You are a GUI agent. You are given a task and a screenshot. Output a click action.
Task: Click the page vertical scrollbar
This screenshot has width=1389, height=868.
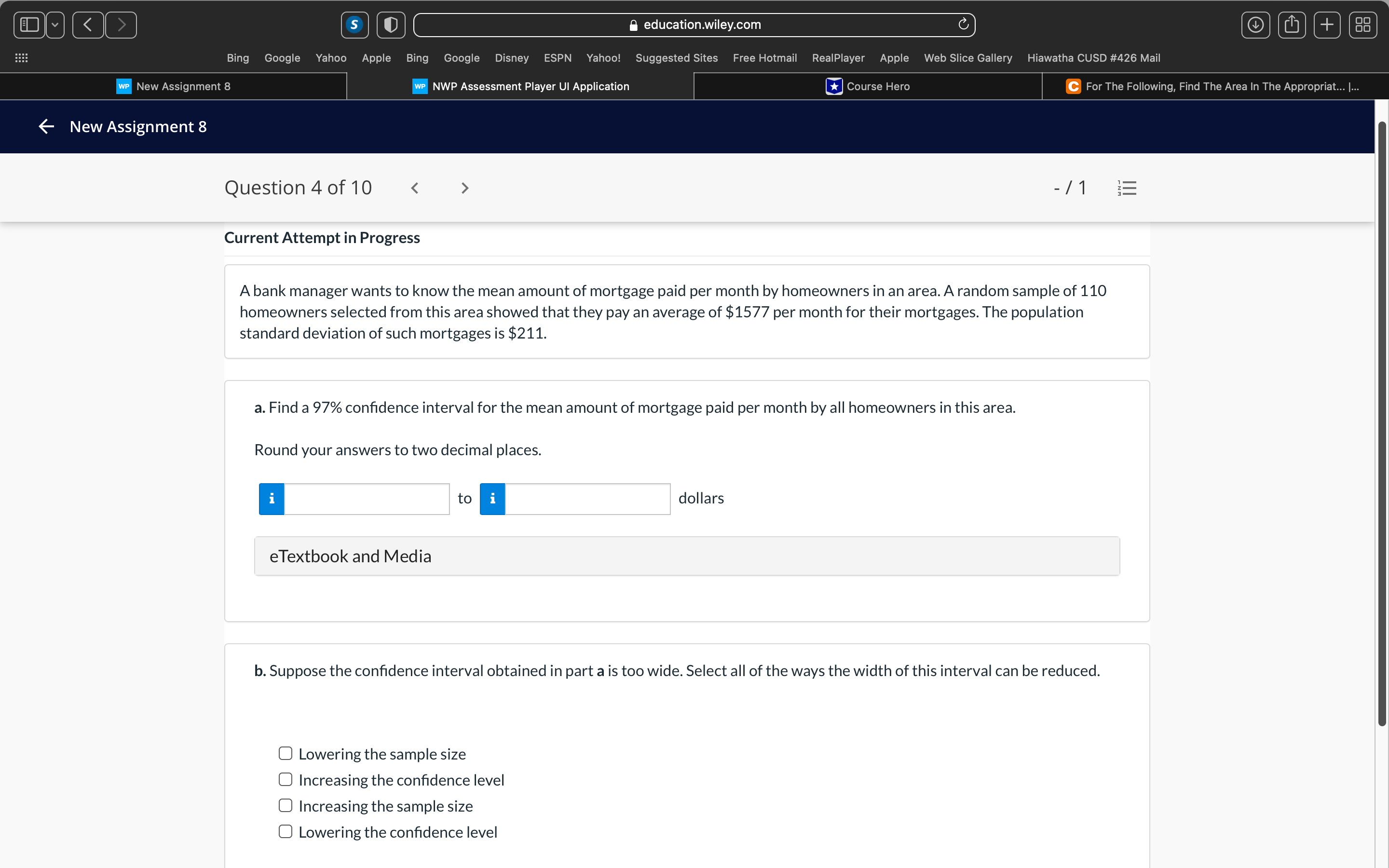click(1382, 425)
